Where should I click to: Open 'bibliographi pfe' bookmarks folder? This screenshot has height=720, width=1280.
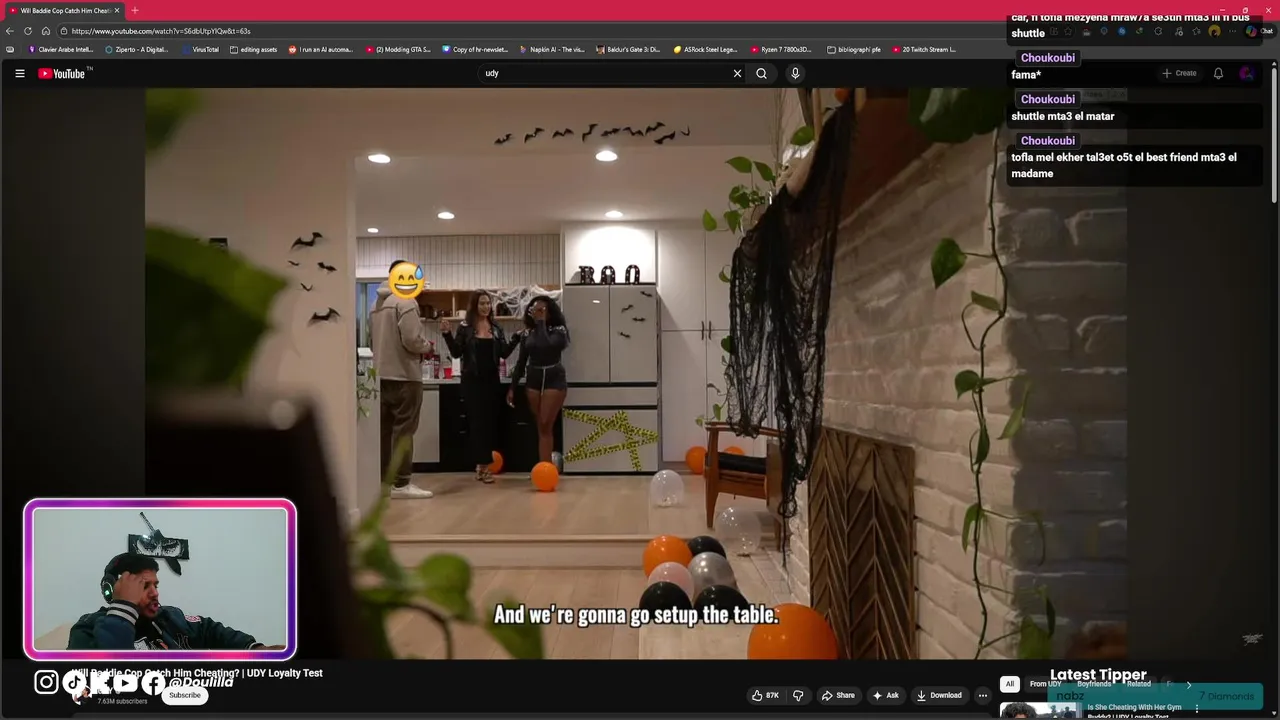854,49
